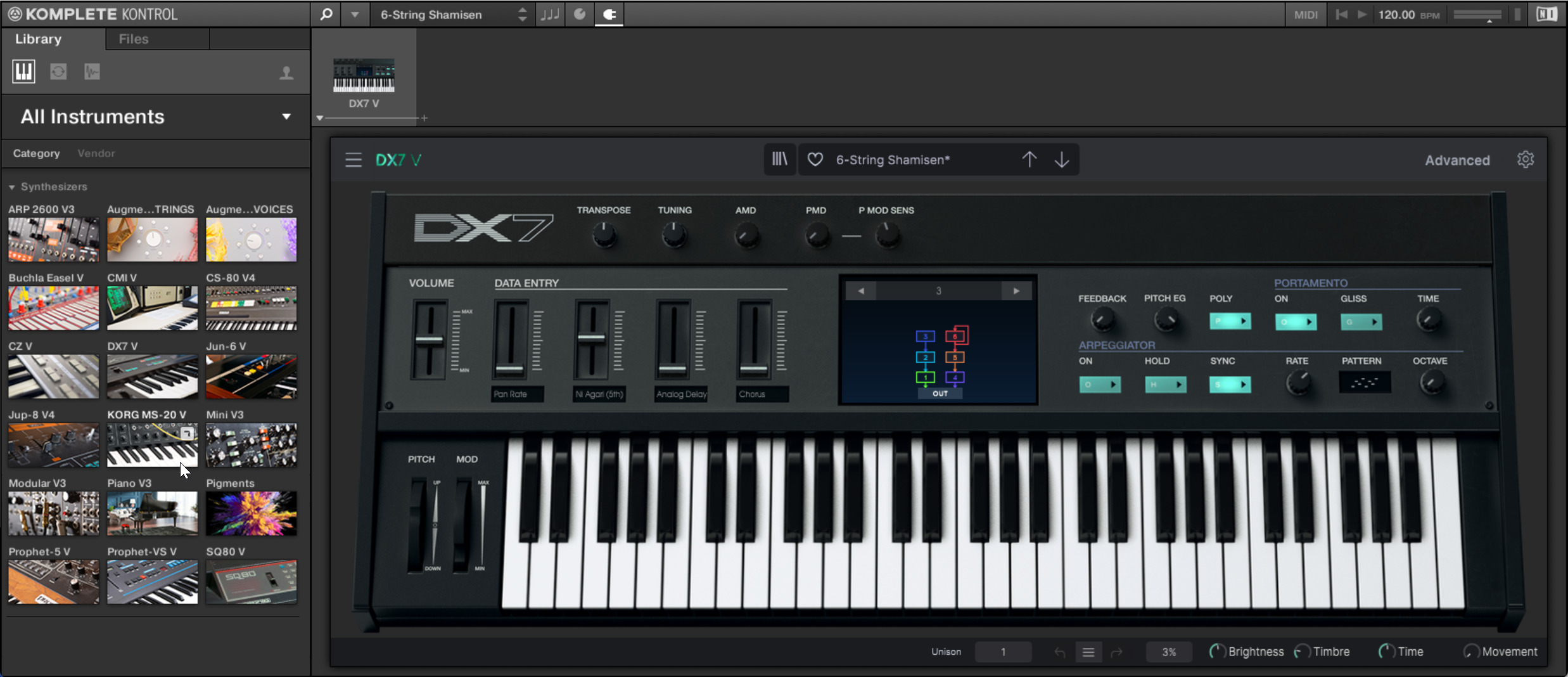The image size is (1568, 677).
Task: Collapse the Synthesizers section
Action: (11, 187)
